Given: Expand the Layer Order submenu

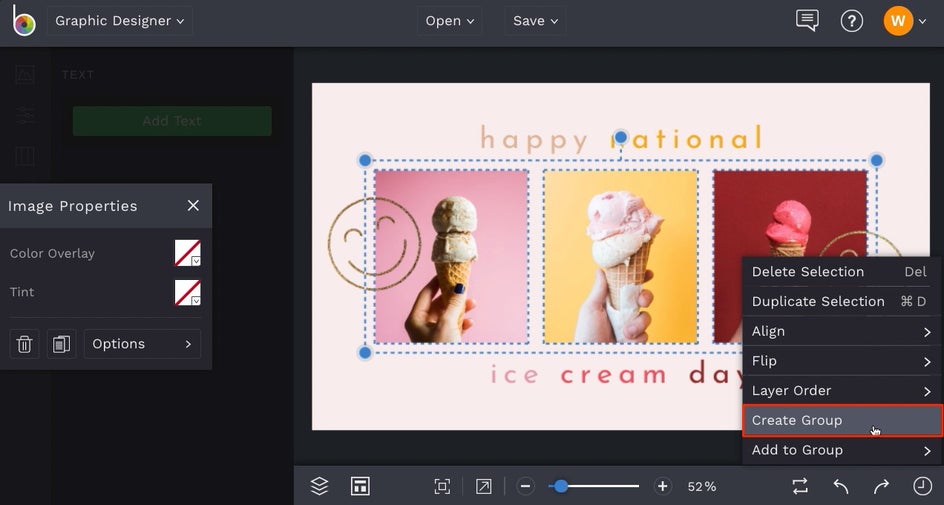Looking at the screenshot, I should pos(841,391).
